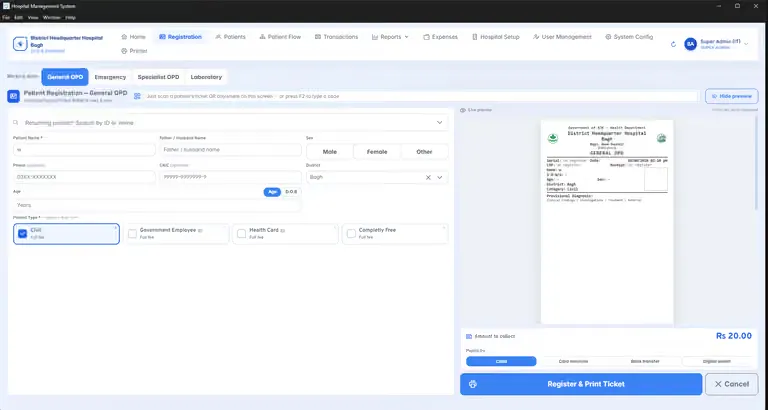Image resolution: width=768 pixels, height=410 pixels.
Task: Open the View menu
Action: 33,17
